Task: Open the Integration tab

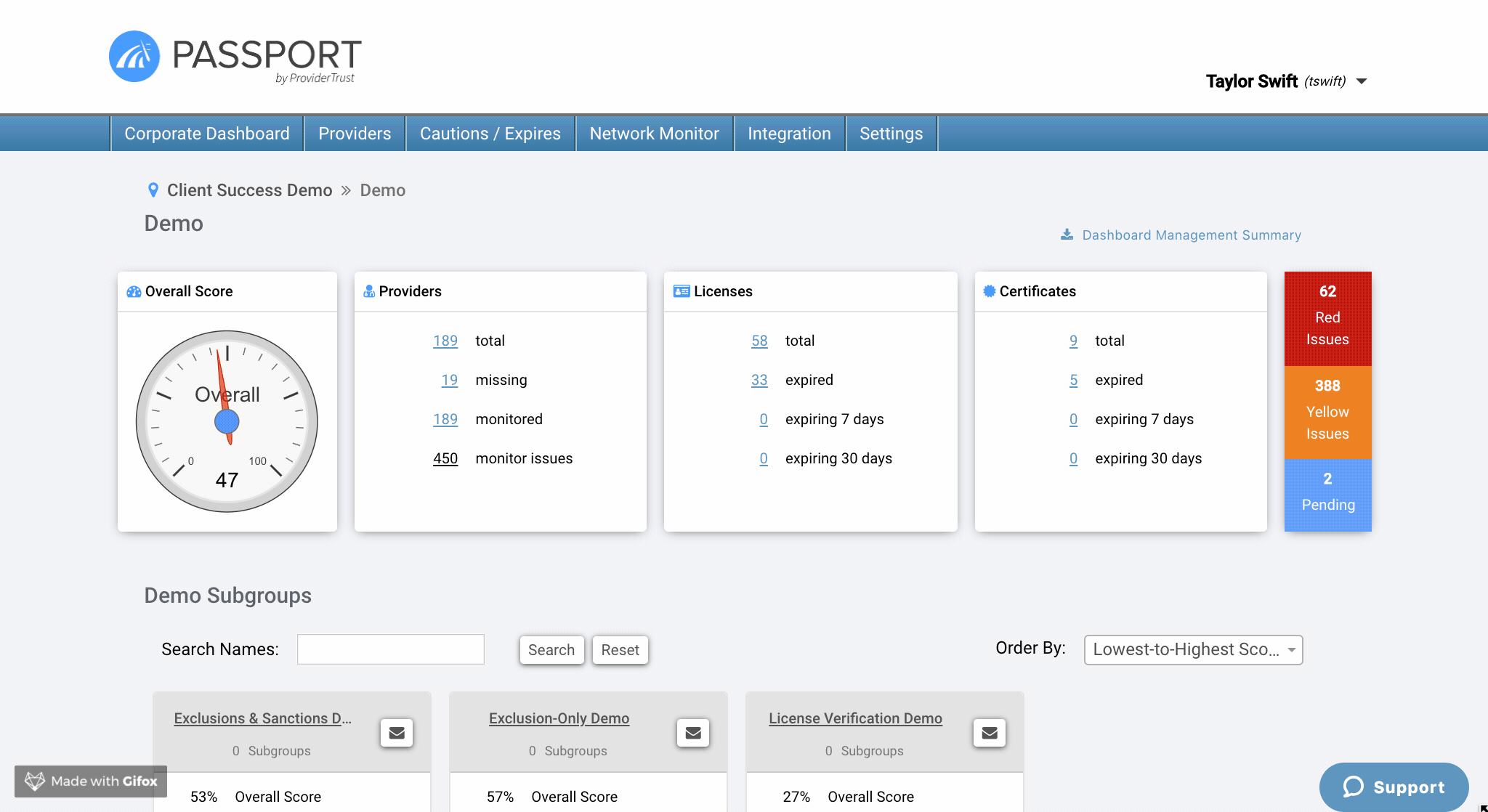Action: click(x=789, y=134)
